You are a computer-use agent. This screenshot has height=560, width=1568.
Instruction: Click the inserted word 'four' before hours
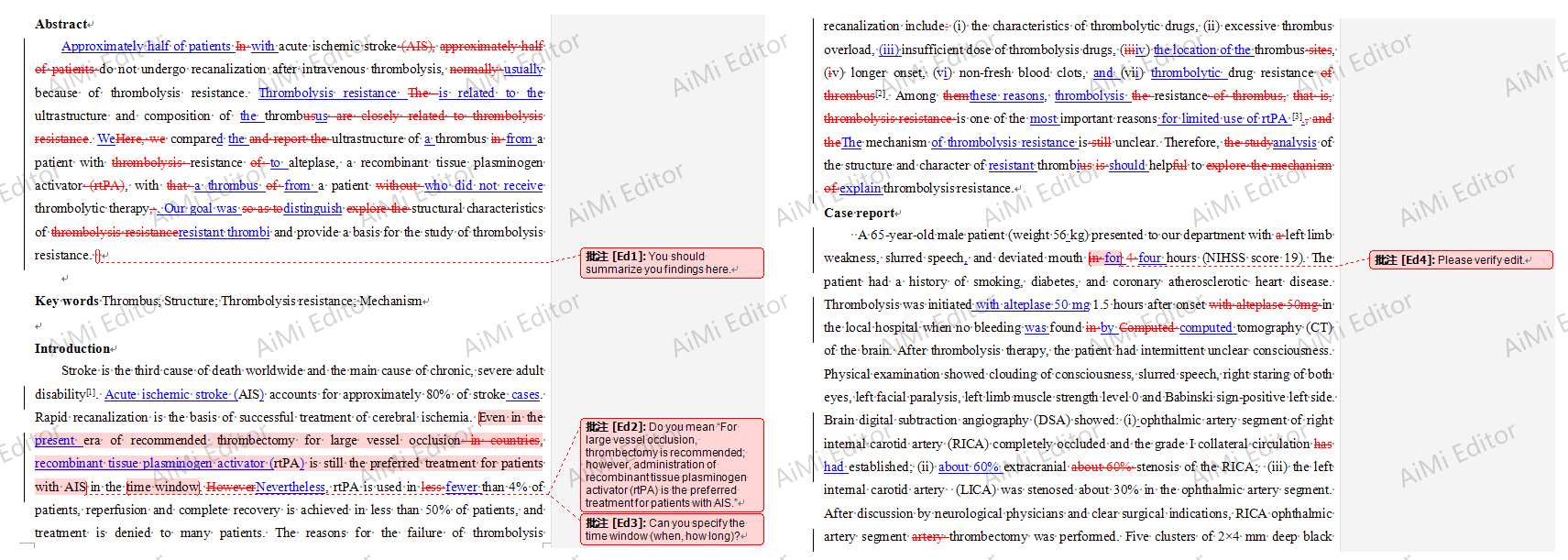point(1150,258)
